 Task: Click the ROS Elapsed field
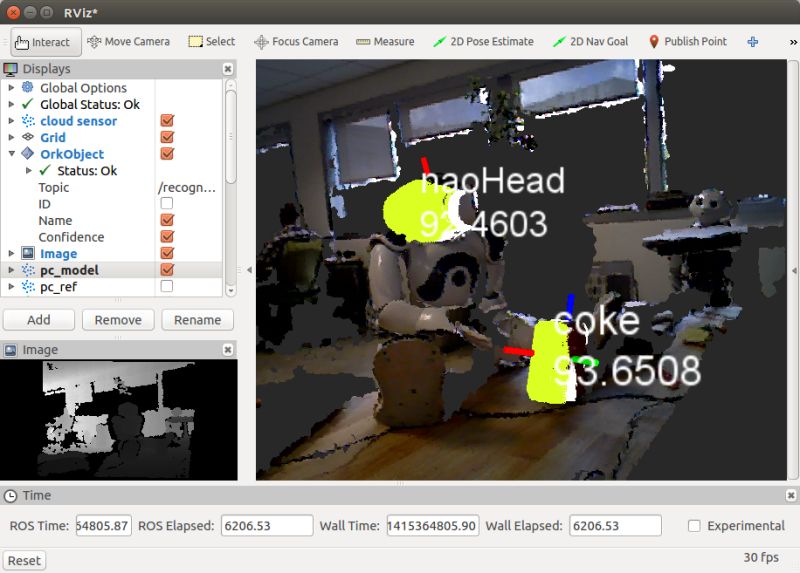(267, 526)
